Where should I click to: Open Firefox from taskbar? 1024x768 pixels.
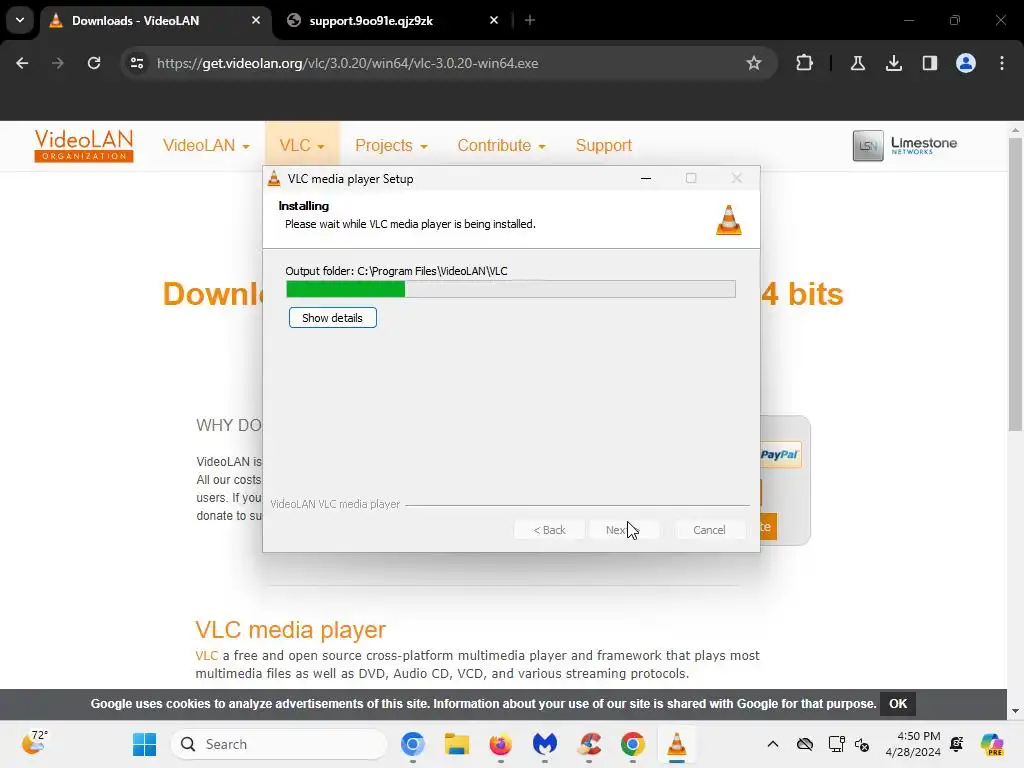tap(500, 744)
